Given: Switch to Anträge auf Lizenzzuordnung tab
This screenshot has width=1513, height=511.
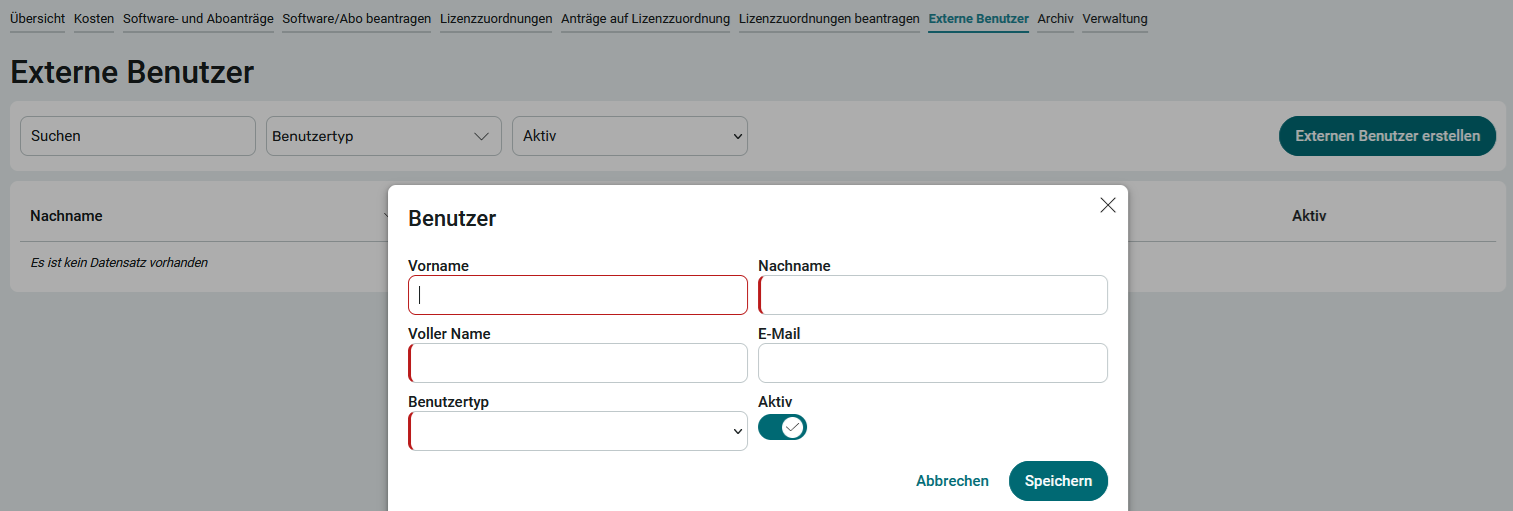Looking at the screenshot, I should pyautogui.click(x=645, y=19).
